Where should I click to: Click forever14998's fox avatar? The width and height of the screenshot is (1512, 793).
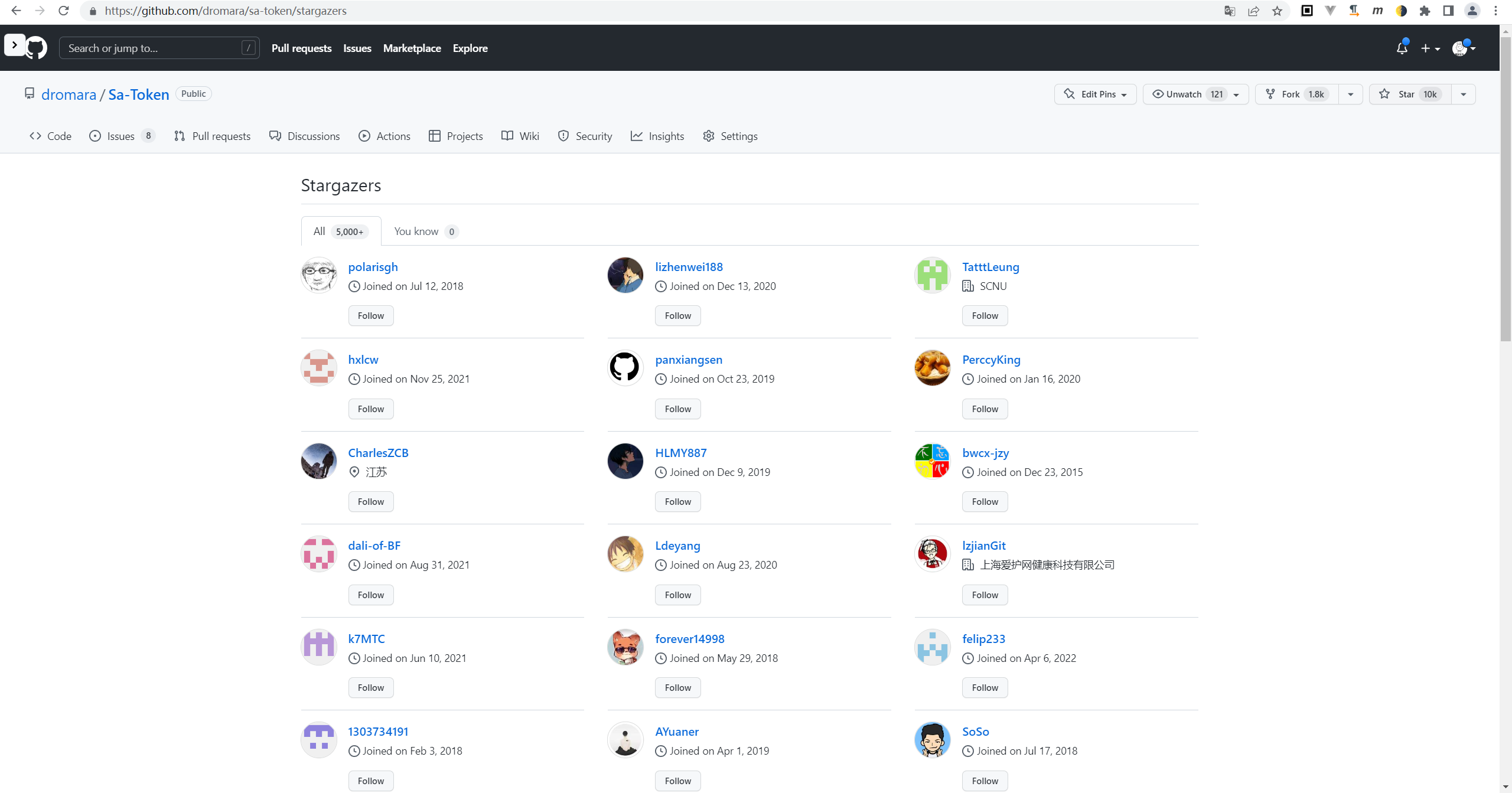click(625, 647)
